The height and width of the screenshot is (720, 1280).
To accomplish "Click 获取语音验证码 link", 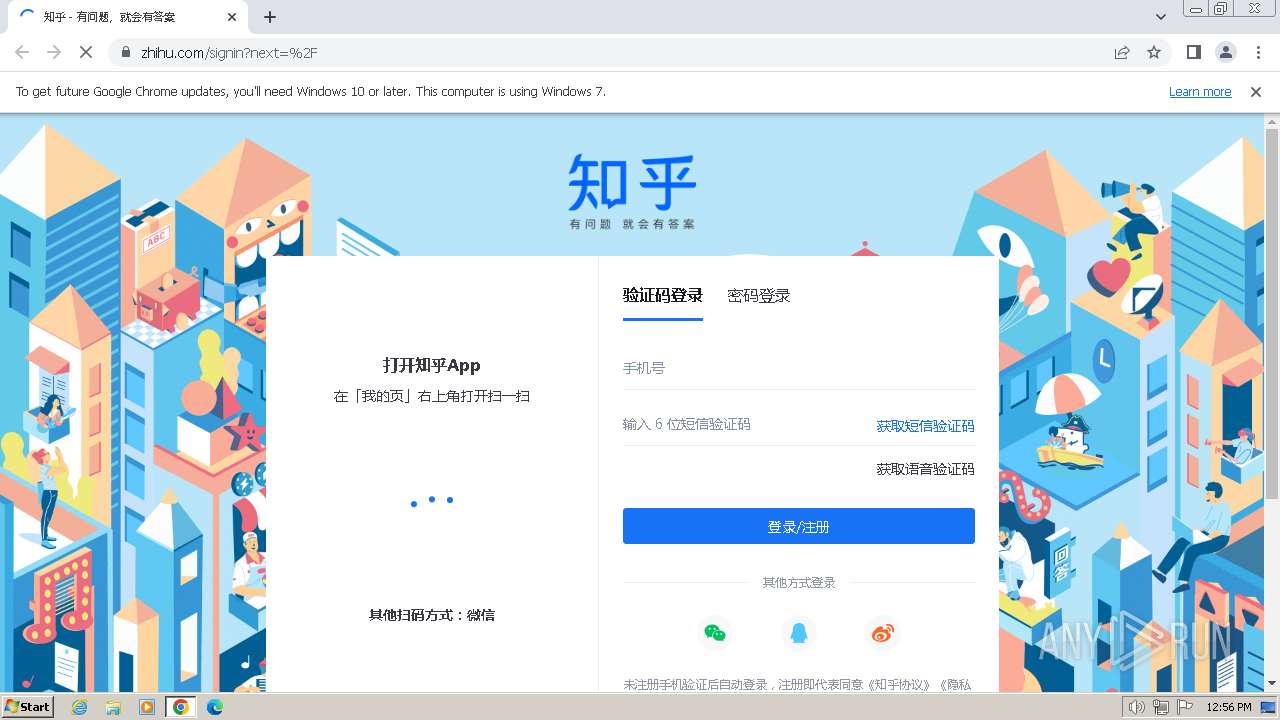I will tap(925, 469).
